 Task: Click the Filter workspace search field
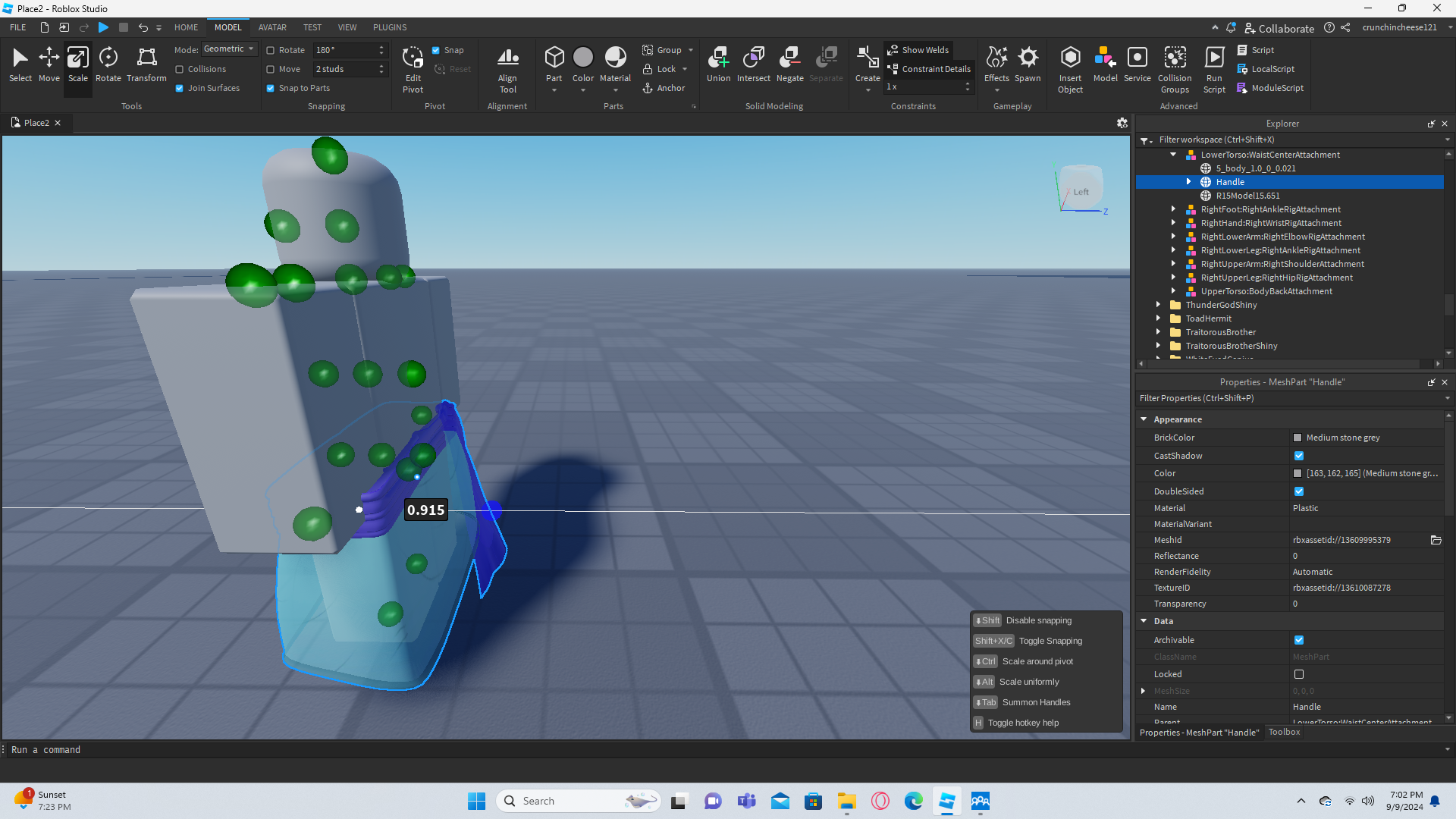[1289, 140]
